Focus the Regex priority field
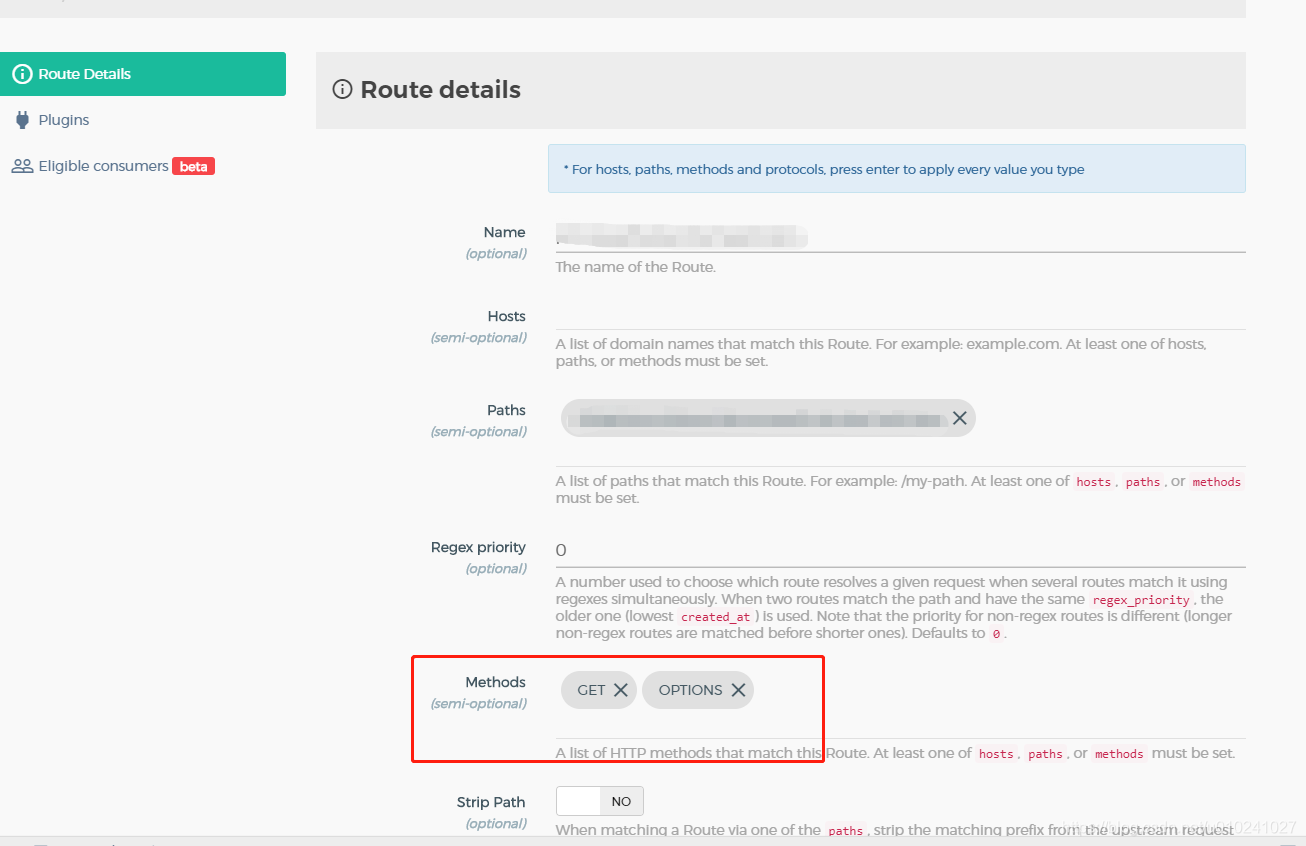Image resolution: width=1306 pixels, height=846 pixels. [900, 550]
